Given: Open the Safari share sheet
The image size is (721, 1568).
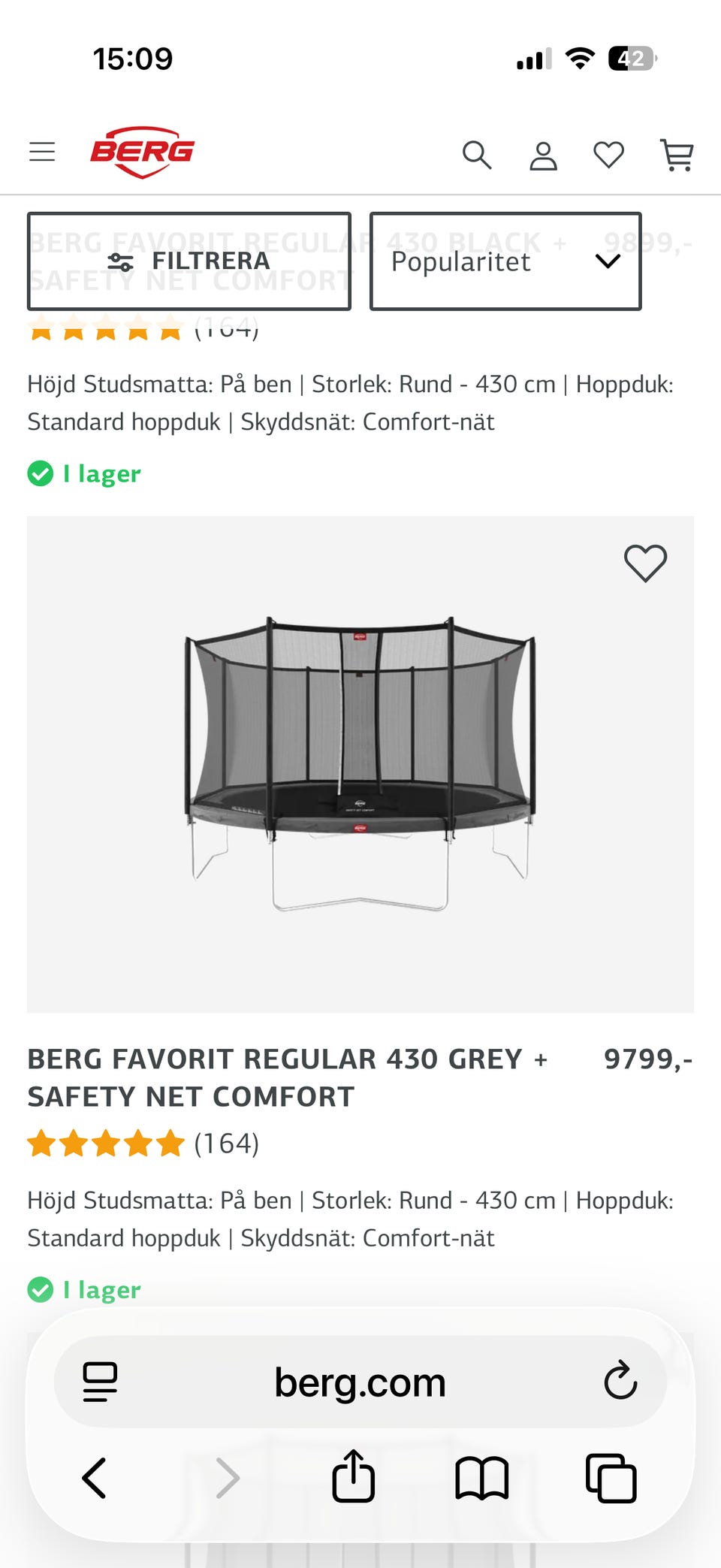Looking at the screenshot, I should pos(353,1476).
